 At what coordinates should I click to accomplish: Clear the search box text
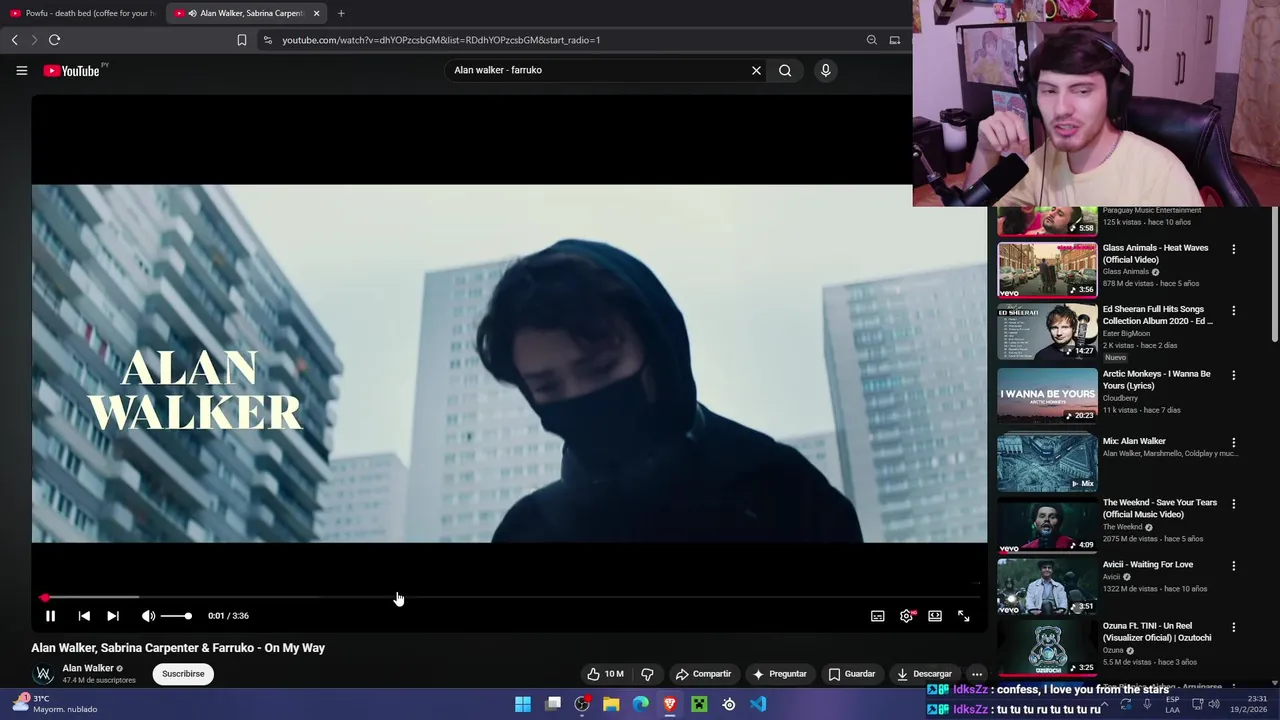[756, 70]
